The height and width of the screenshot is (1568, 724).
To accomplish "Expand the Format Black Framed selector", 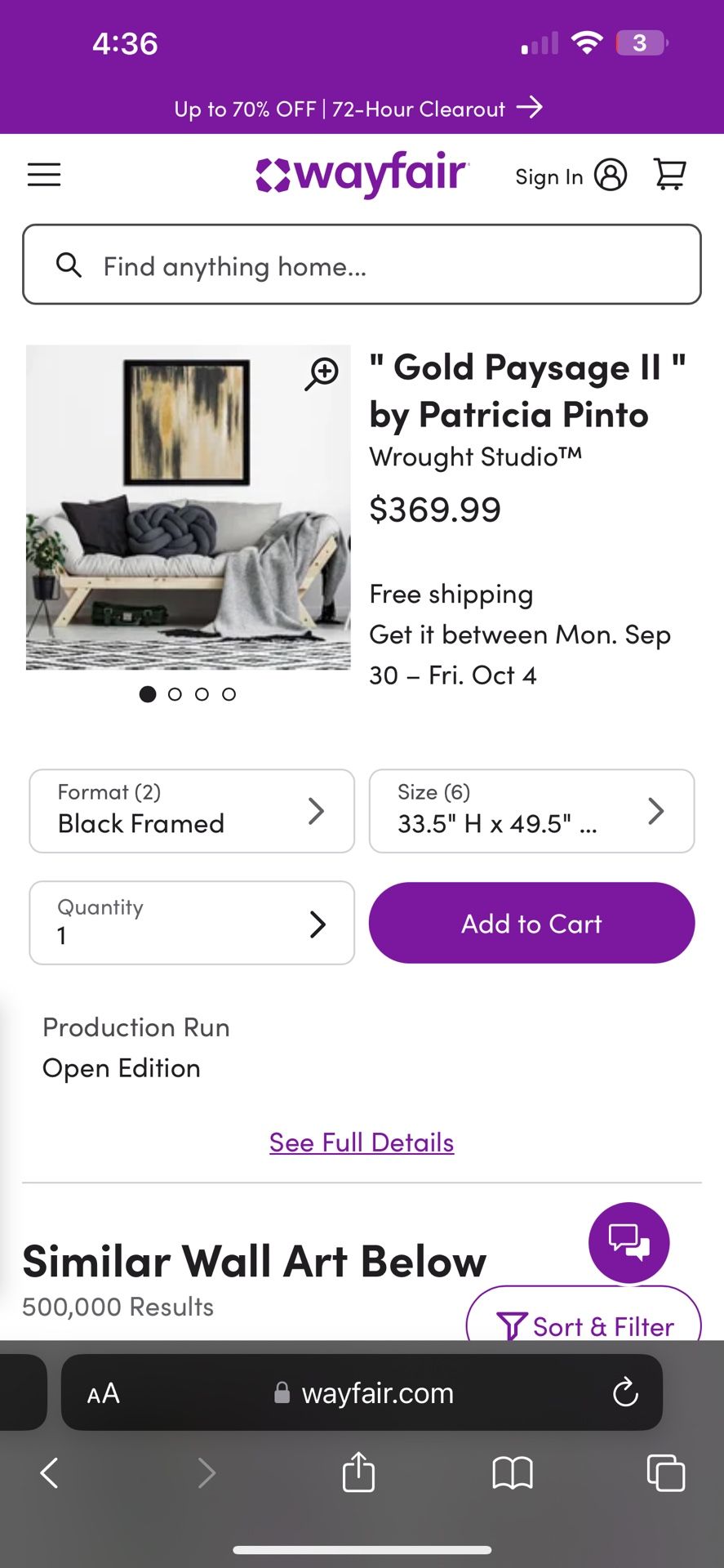I will 192,811.
